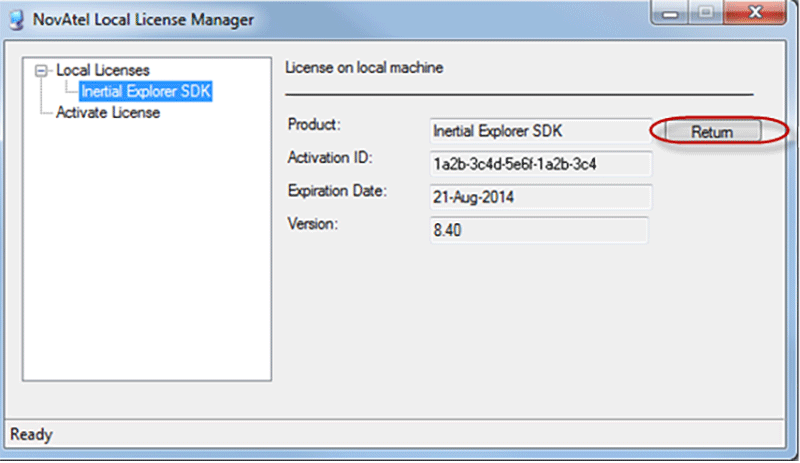Click the Expiration Date label
This screenshot has height=463, width=800.
tap(337, 191)
